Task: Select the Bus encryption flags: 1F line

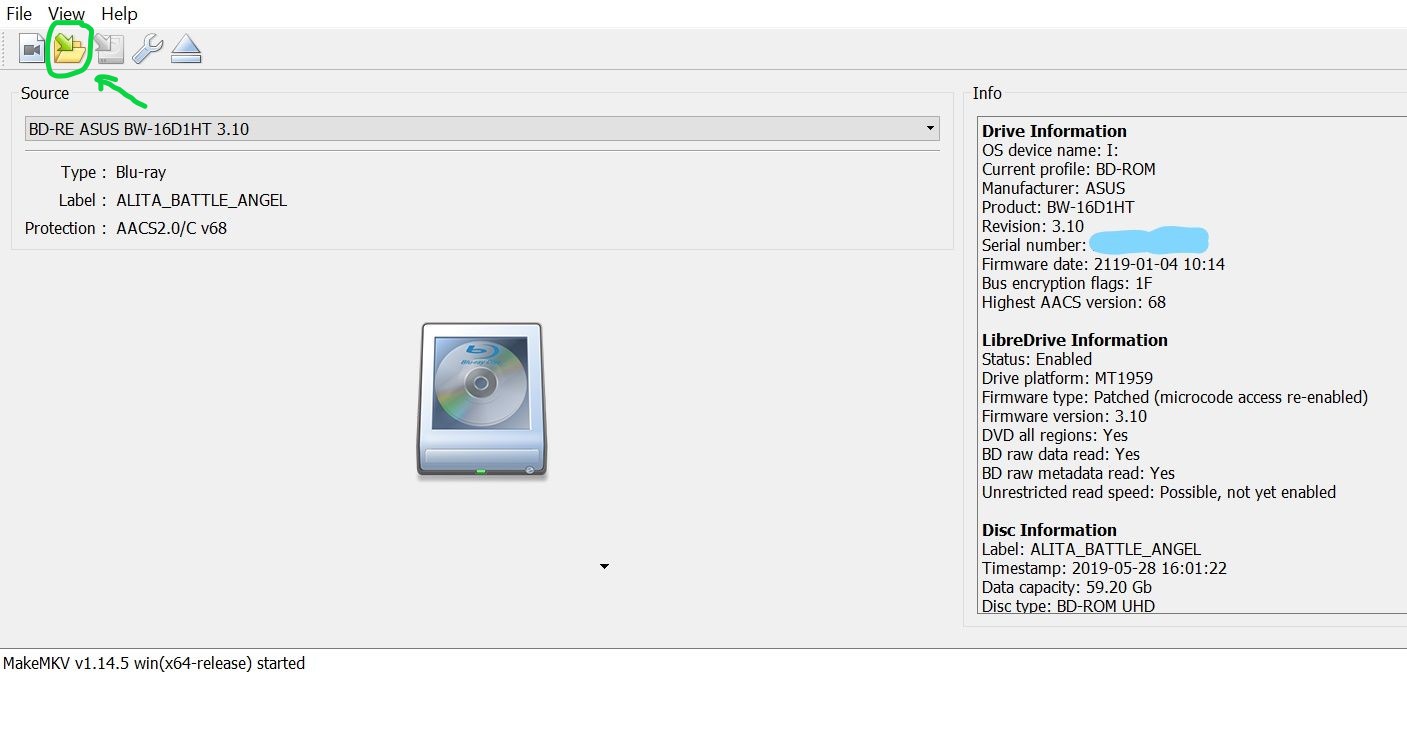Action: click(1067, 283)
